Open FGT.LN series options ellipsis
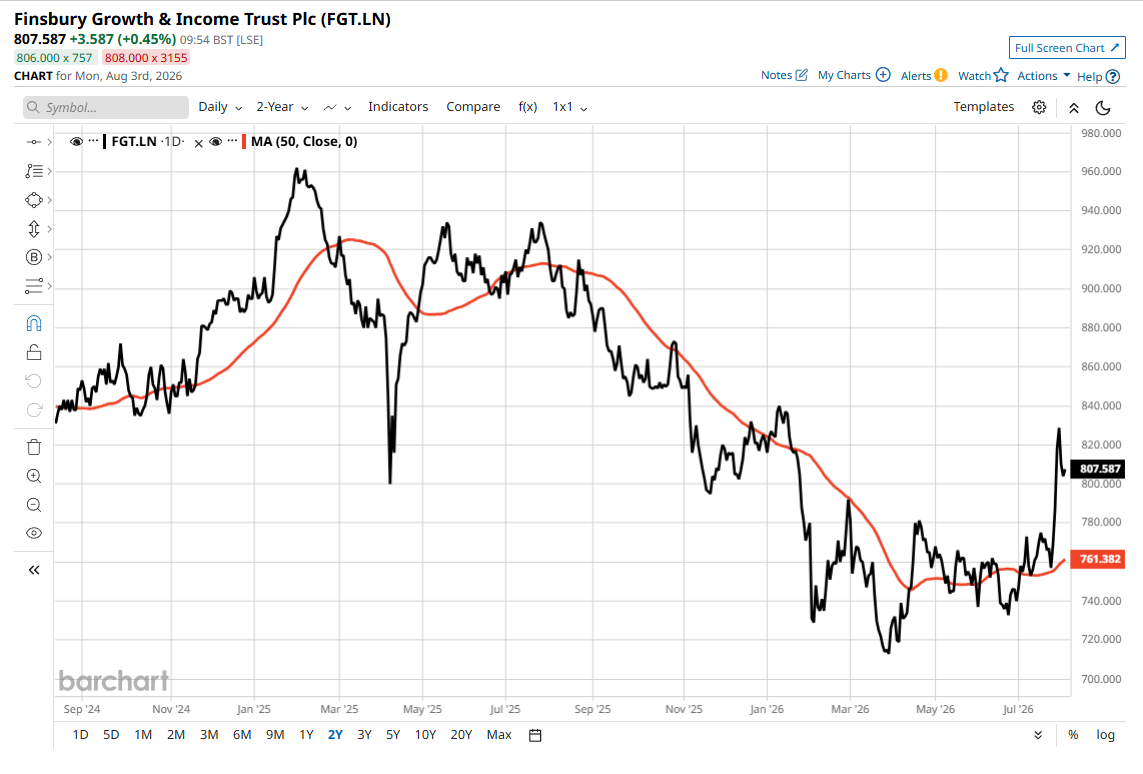Screen dimensions: 1143x774 (93, 140)
